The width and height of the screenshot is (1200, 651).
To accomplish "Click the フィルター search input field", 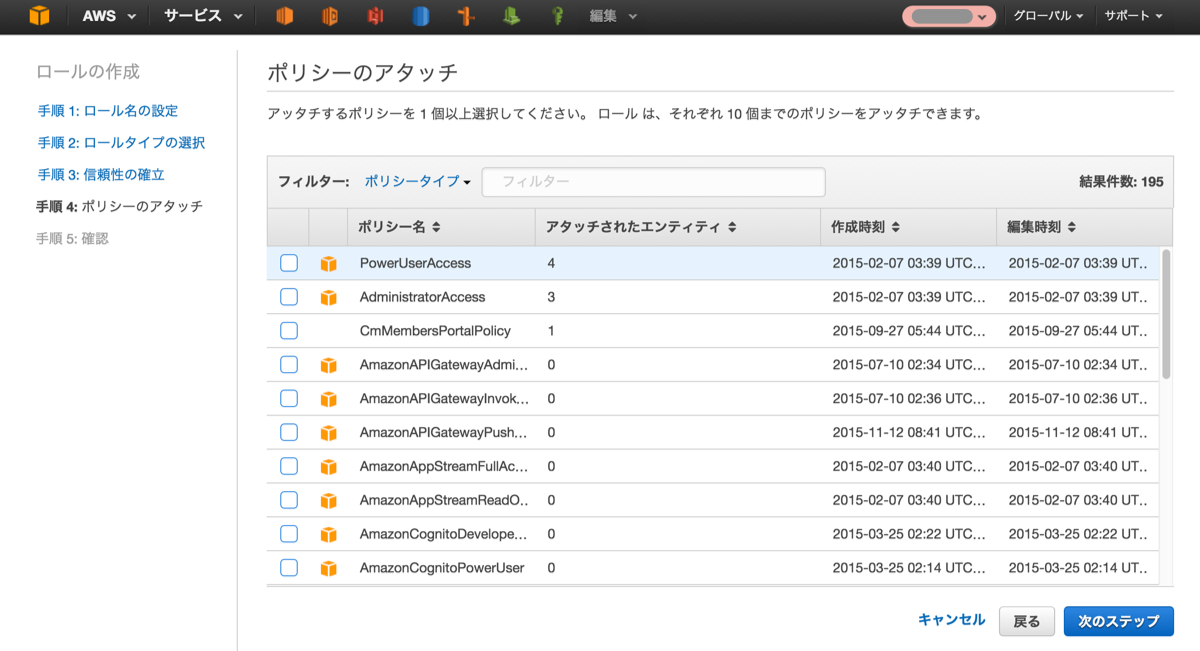I will [654, 182].
